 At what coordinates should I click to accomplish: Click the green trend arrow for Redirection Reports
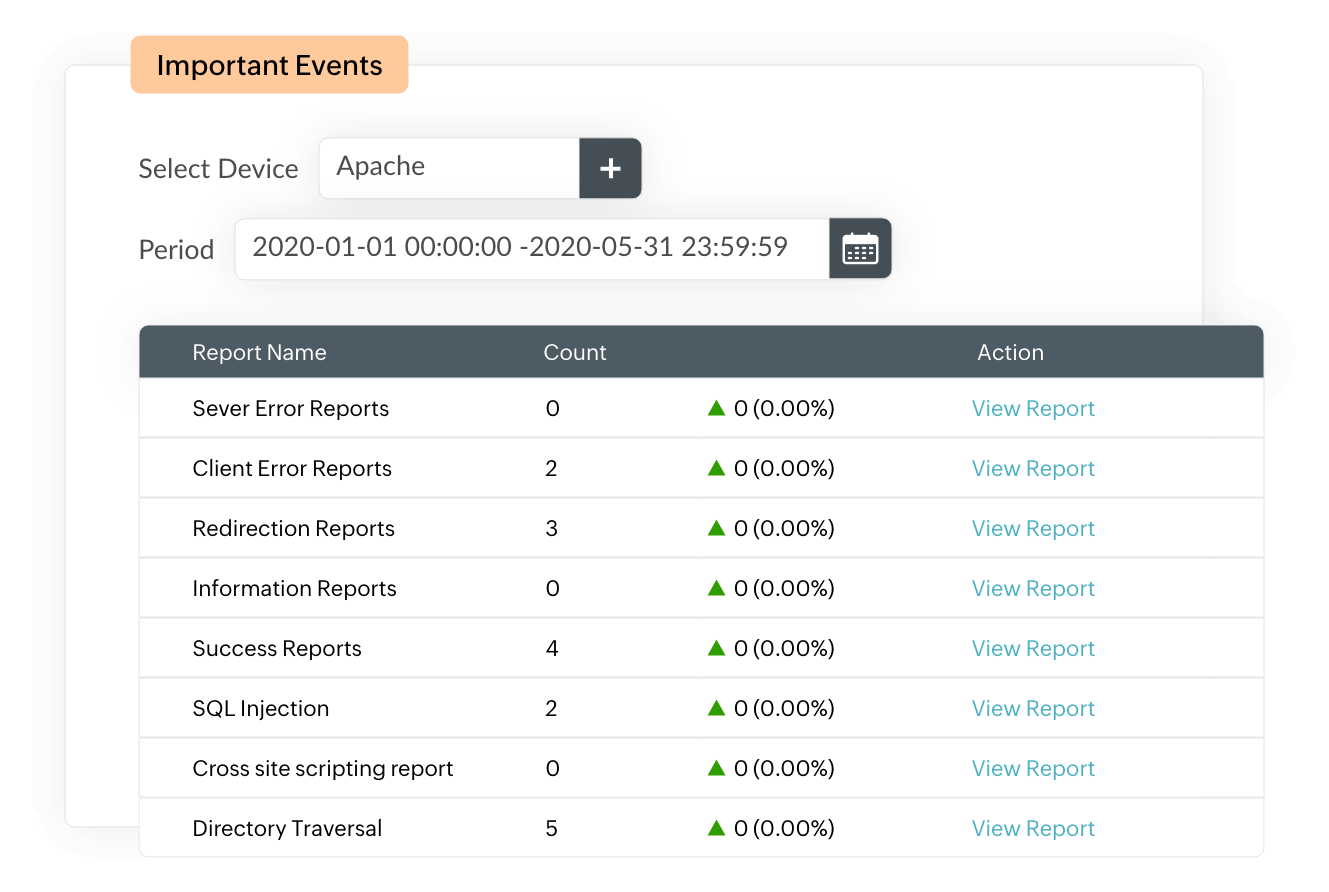coord(716,528)
